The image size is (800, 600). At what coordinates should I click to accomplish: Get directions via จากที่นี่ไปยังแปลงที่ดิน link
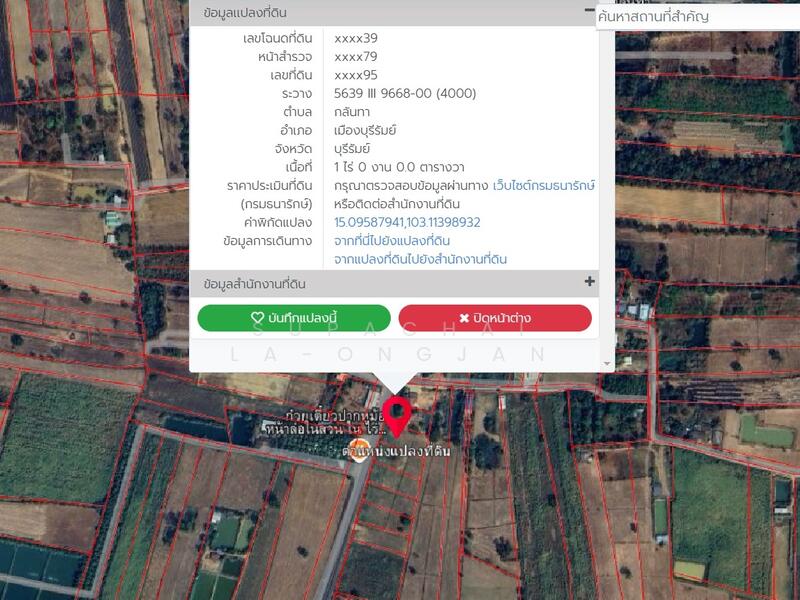coord(392,241)
